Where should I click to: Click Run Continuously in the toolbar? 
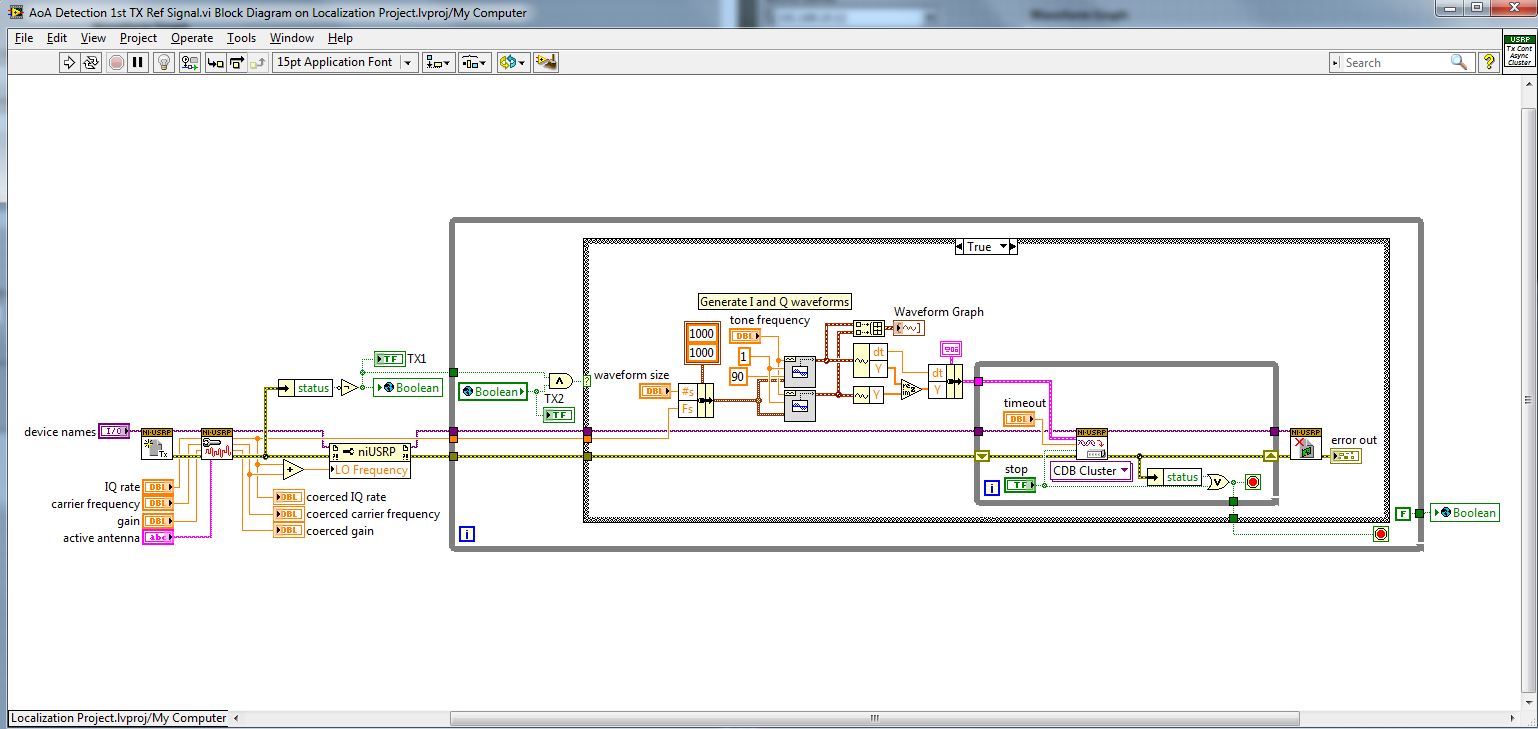pos(91,62)
